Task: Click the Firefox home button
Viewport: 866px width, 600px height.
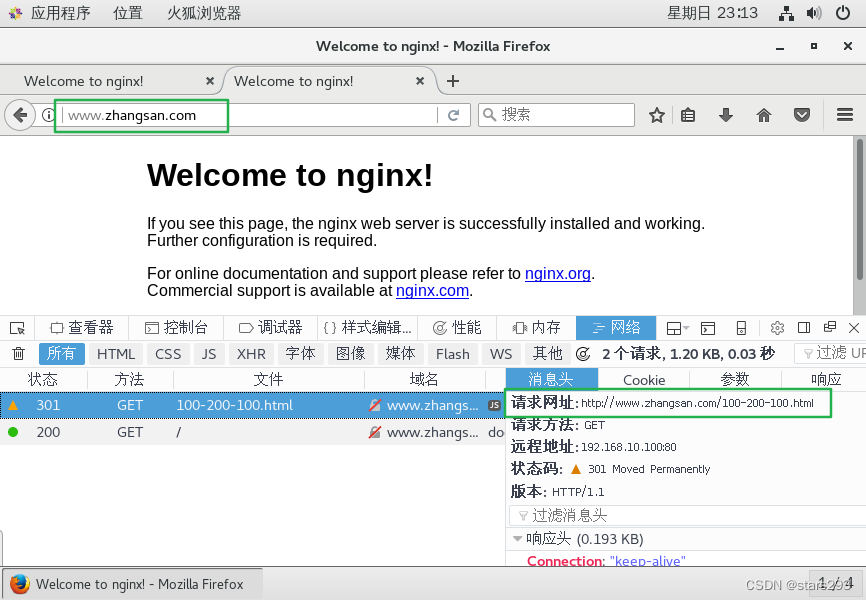Action: coord(764,114)
